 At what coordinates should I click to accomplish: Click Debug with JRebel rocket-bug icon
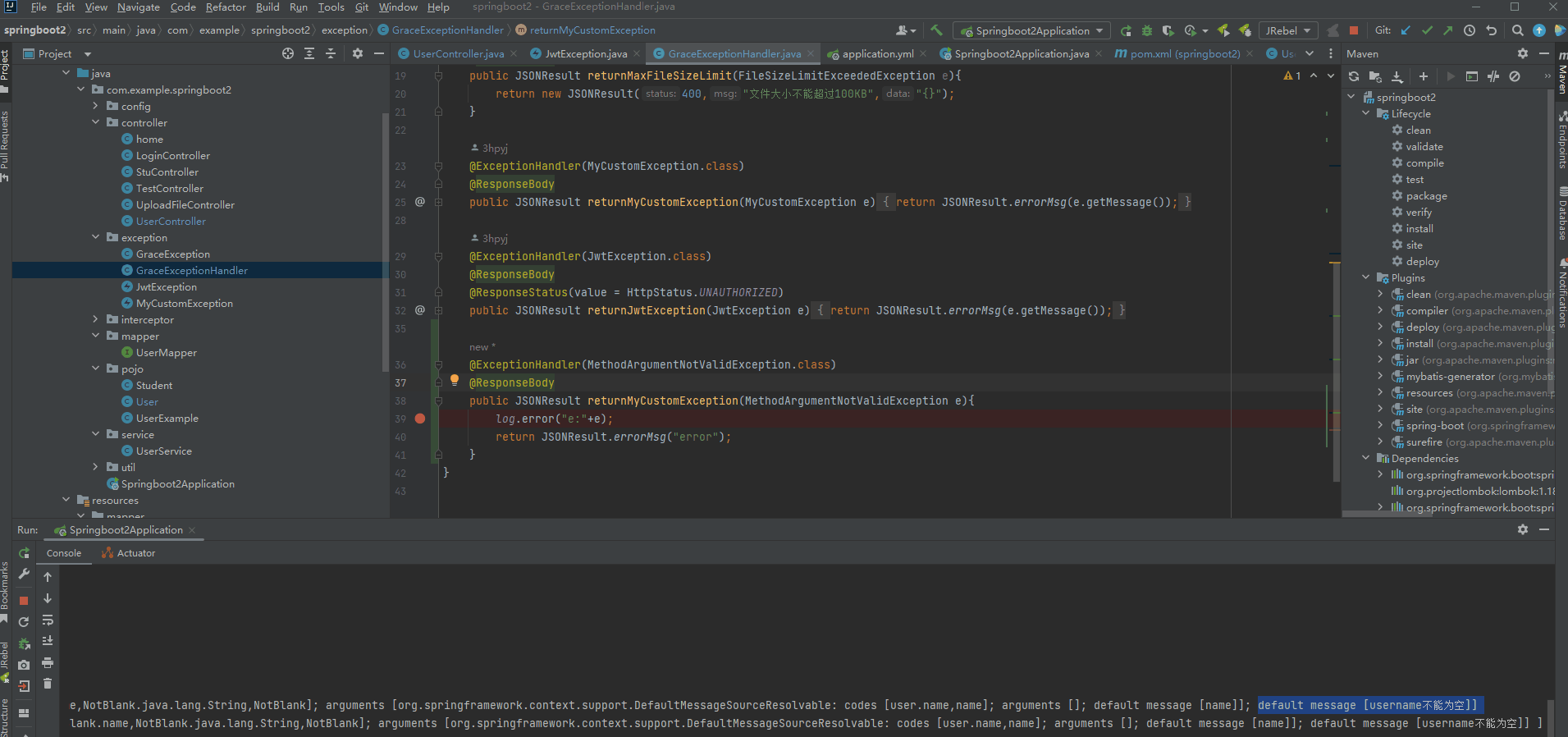1245,30
